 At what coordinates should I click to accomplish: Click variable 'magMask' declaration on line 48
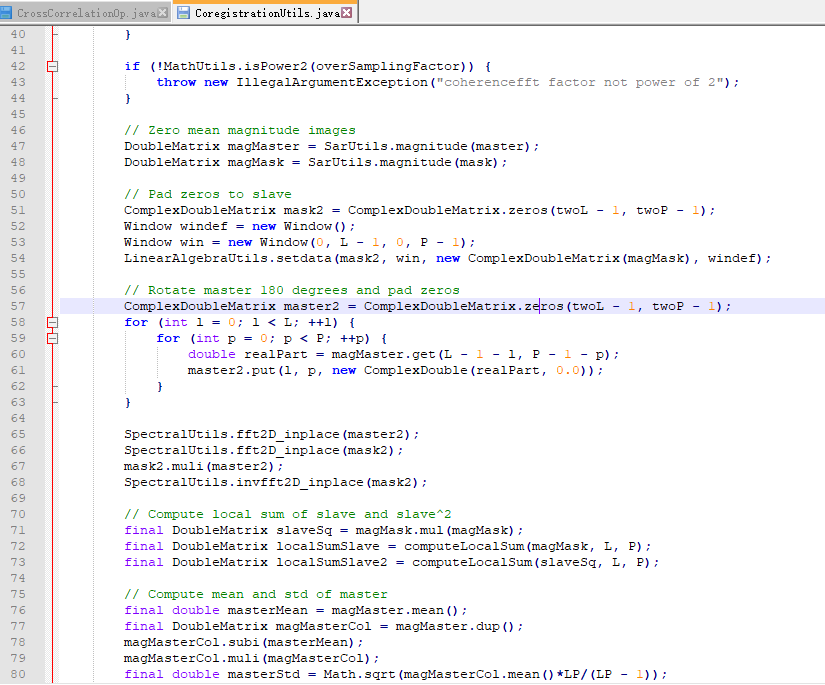pos(256,162)
